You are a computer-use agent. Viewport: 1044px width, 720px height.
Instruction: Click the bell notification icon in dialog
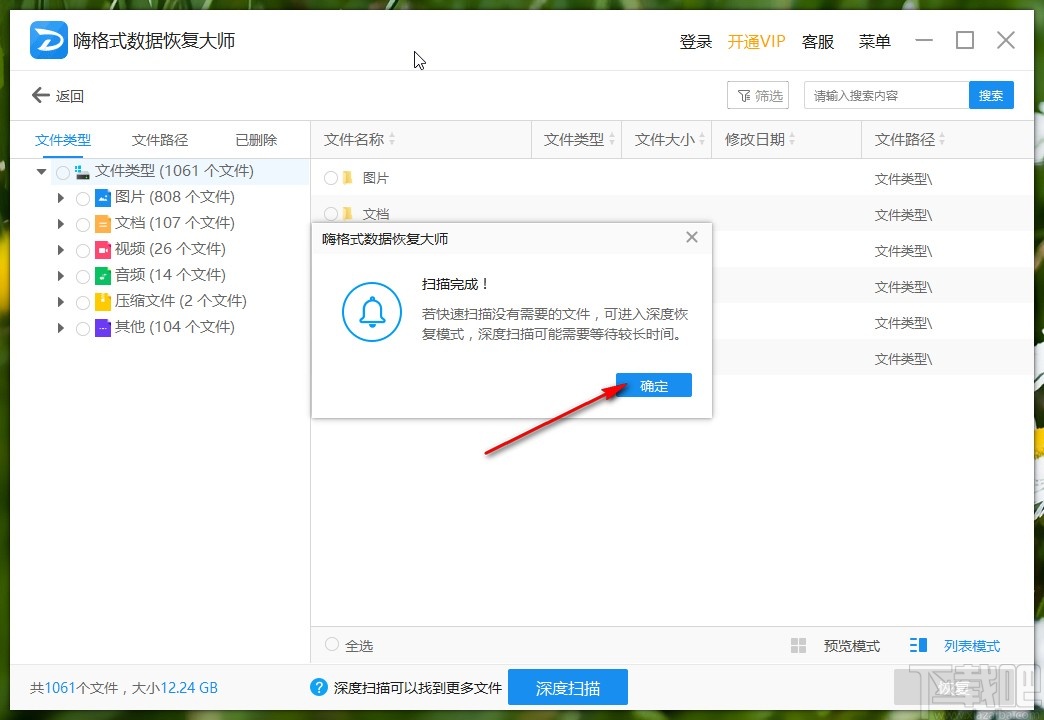tap(372, 312)
